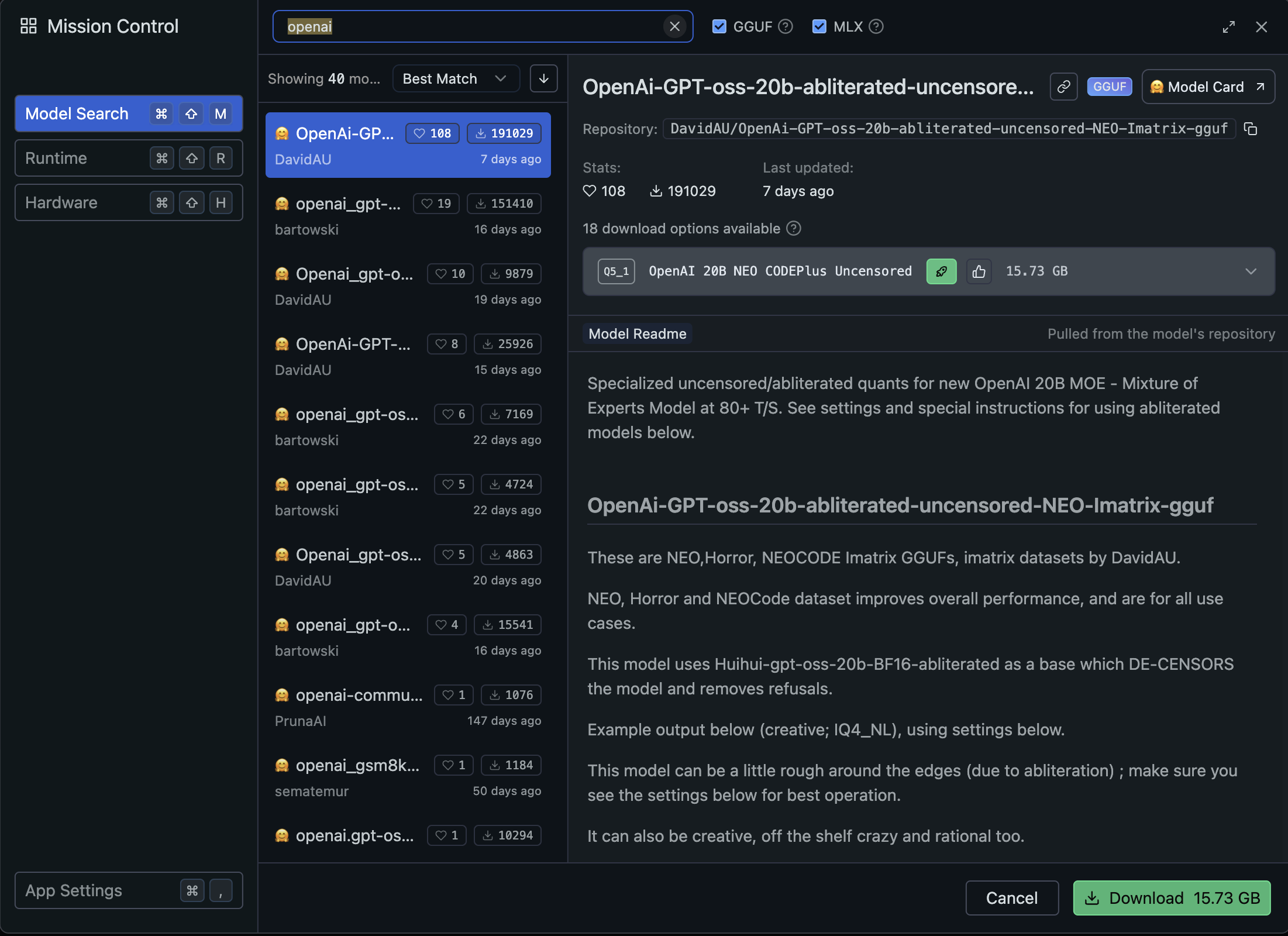Click the 108 likes badge in list
1288x936 pixels.
pyautogui.click(x=432, y=133)
